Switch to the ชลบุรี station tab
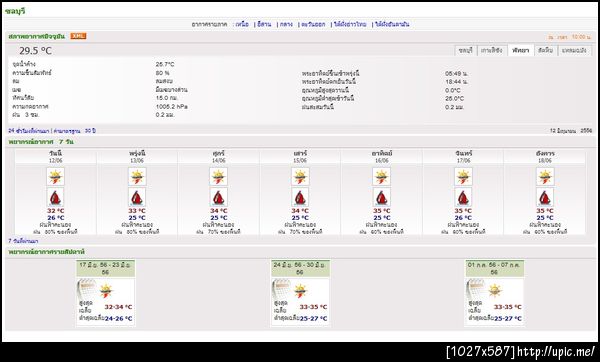The width and height of the screenshot is (600, 362). (x=465, y=51)
